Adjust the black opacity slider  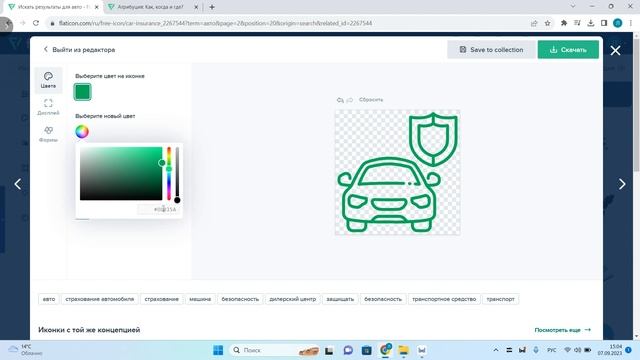tap(177, 173)
